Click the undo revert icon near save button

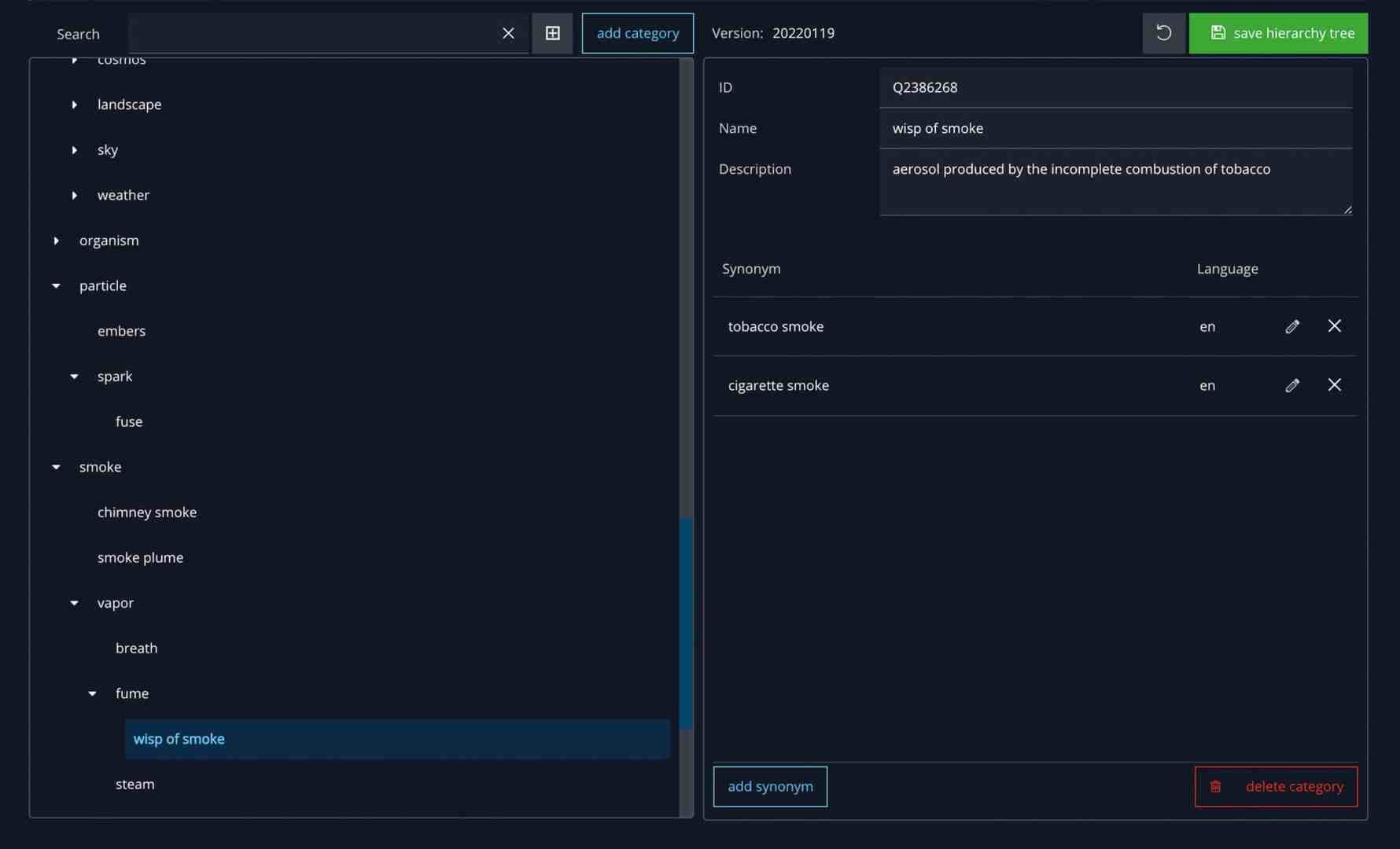click(1163, 33)
